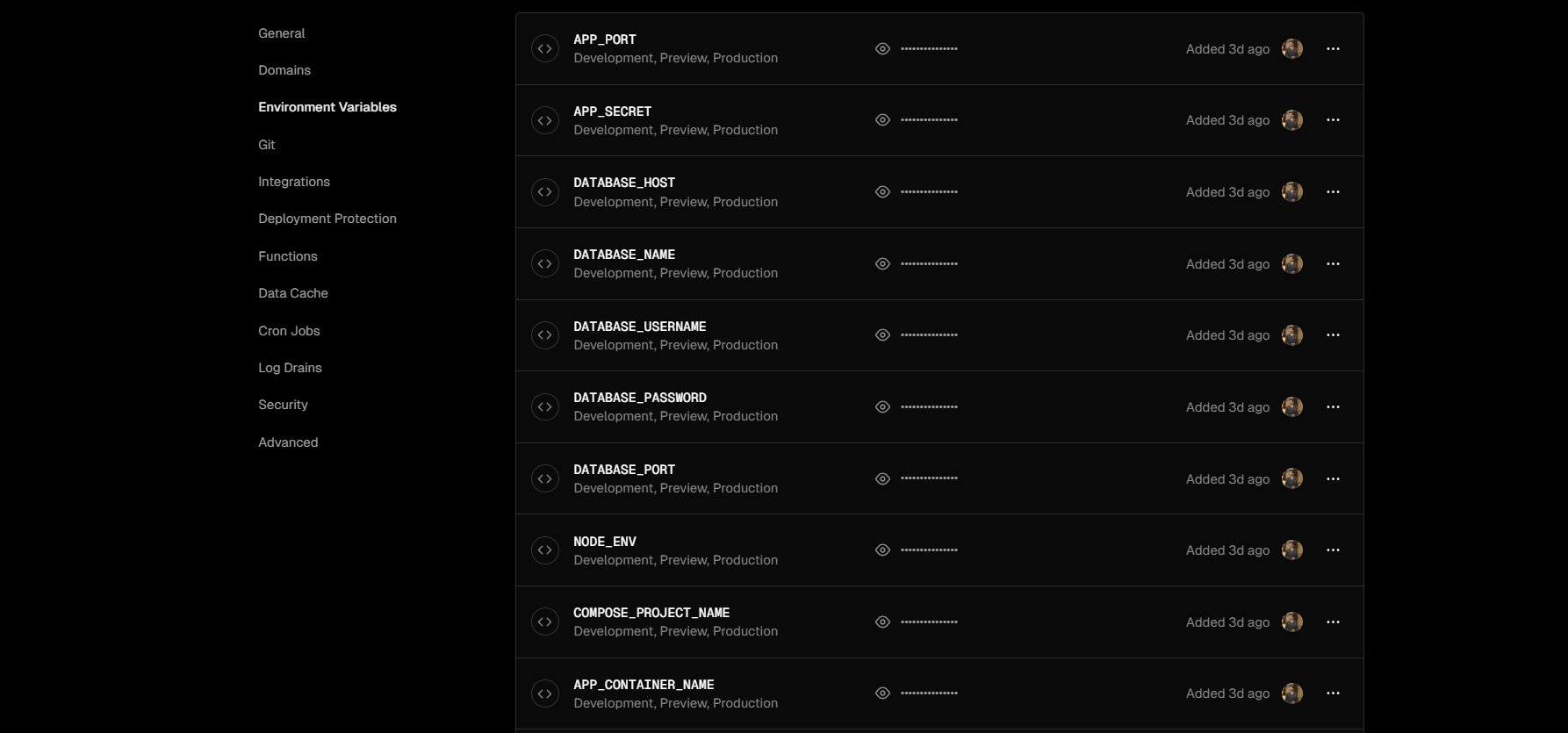Open the Deployment Protection settings
This screenshot has width=1568, height=733.
point(327,219)
